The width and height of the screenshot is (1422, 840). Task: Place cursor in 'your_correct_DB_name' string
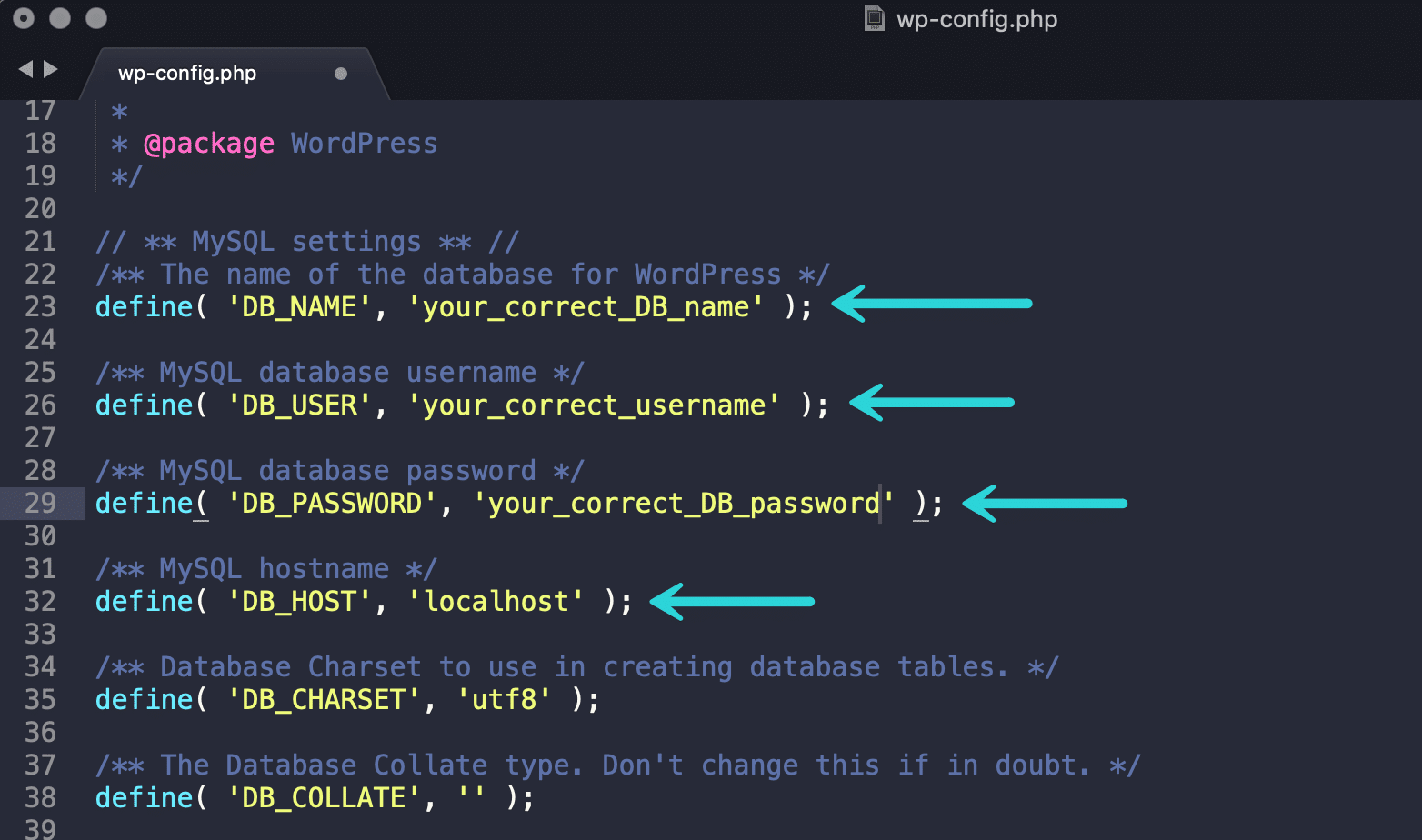pos(586,306)
